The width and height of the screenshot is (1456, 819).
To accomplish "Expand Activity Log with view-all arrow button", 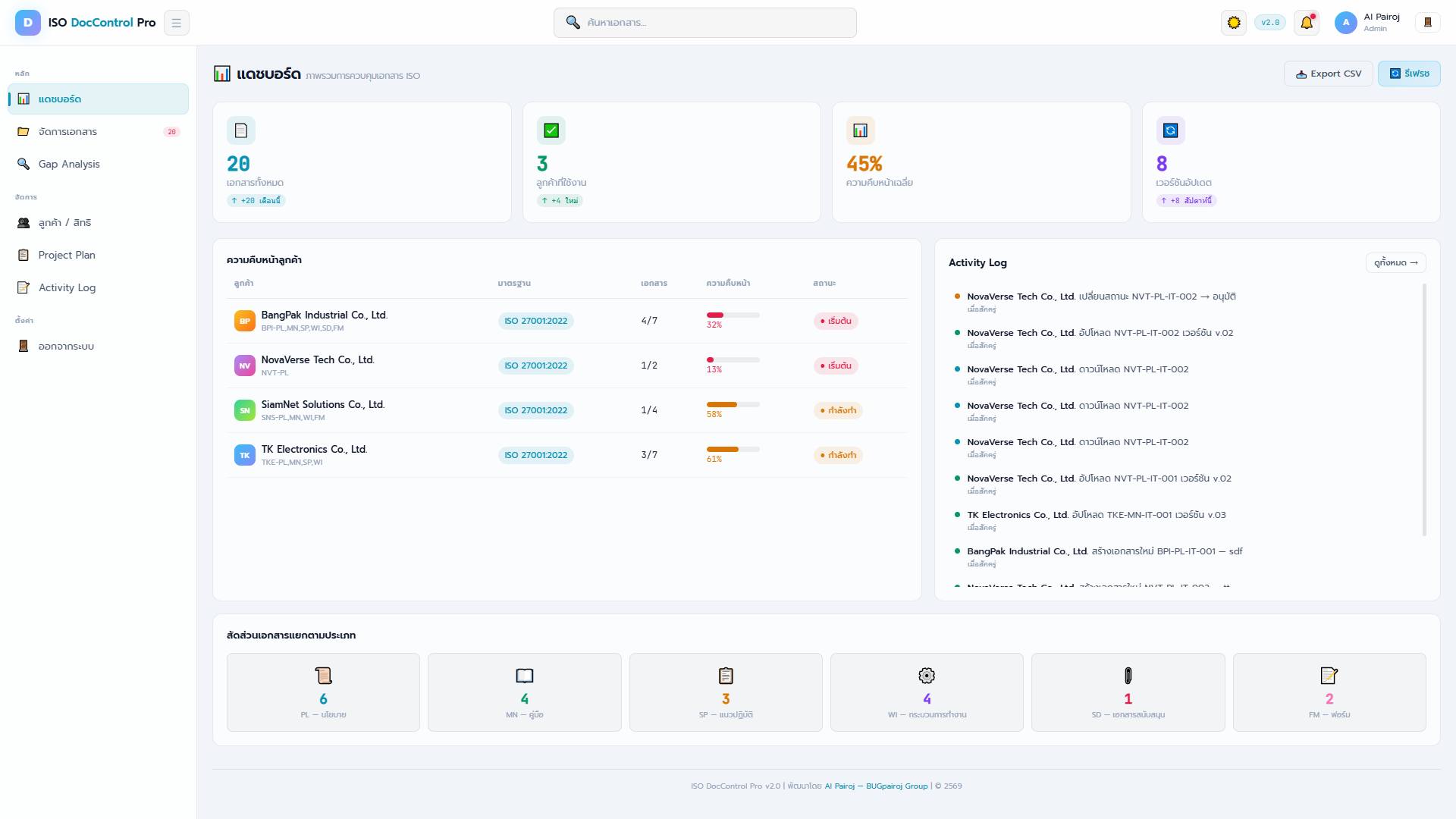I will [x=1395, y=262].
